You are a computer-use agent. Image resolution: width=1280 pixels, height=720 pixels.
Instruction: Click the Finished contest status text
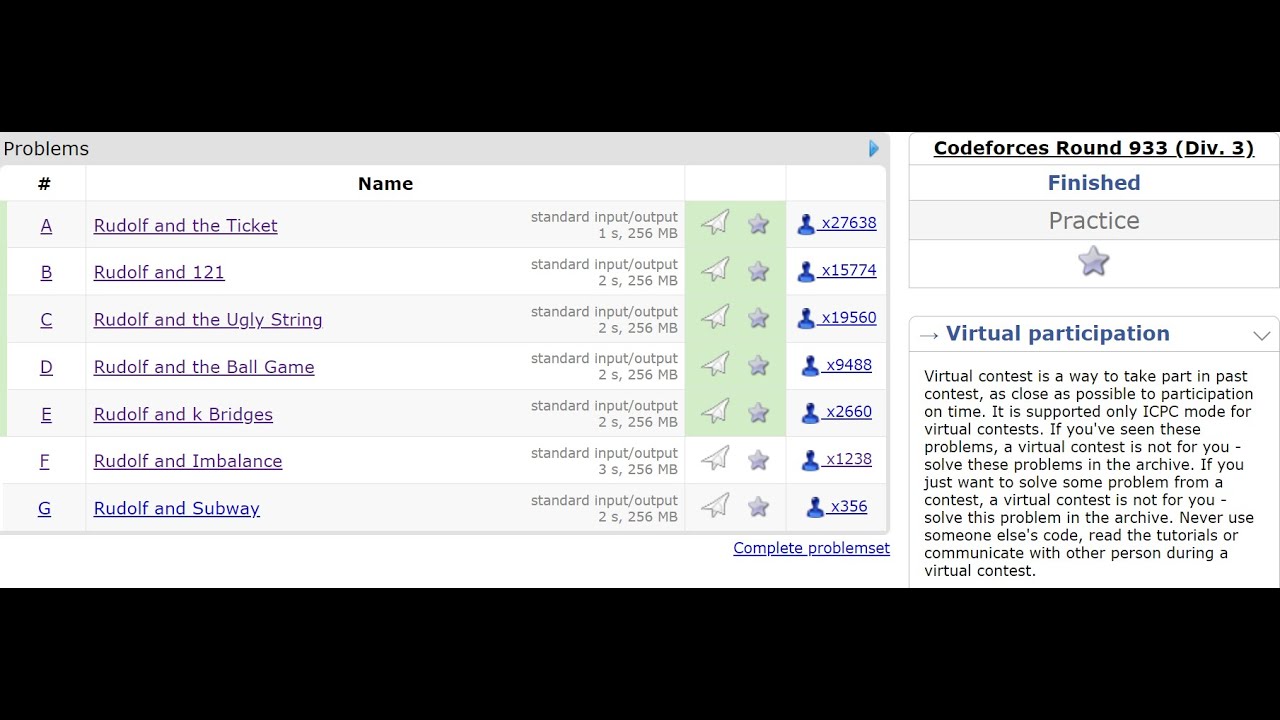(1094, 183)
